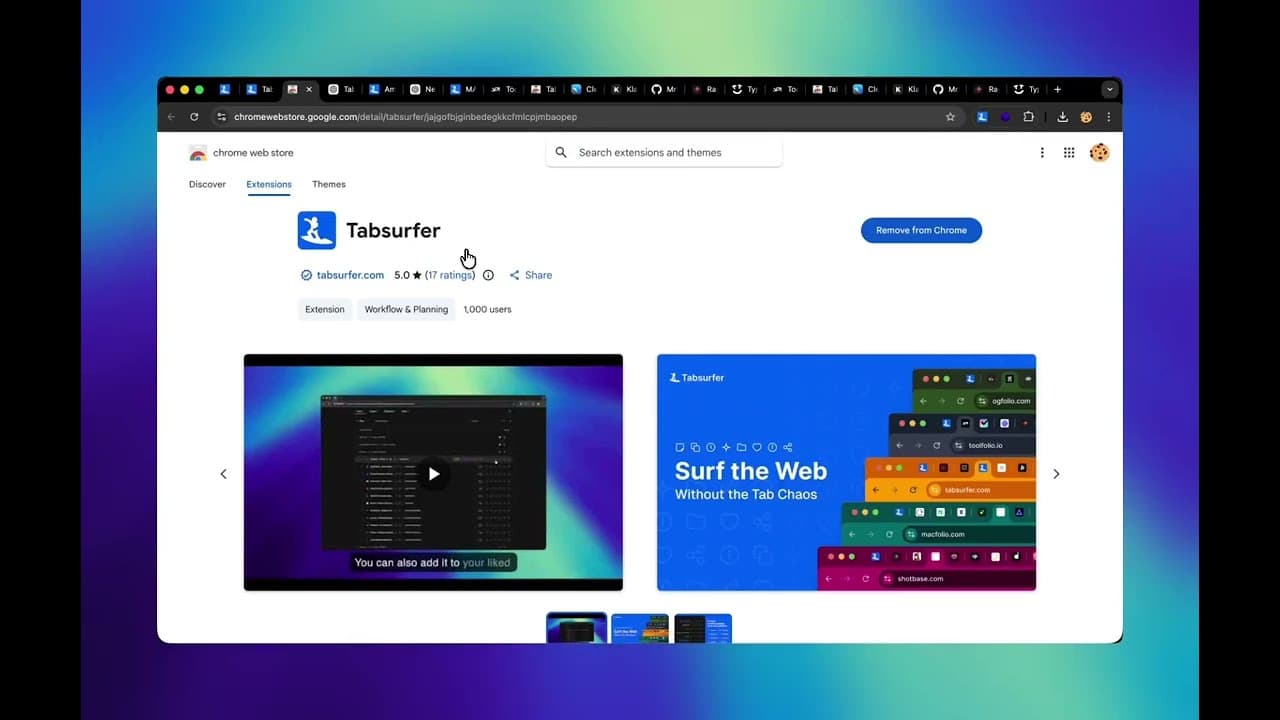Image resolution: width=1280 pixels, height=720 pixels.
Task: Open the Google apps grid
Action: pos(1069,153)
